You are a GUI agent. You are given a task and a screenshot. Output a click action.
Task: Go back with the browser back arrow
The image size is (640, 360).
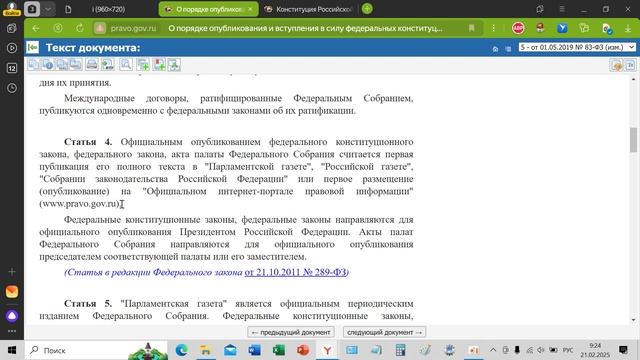click(x=36, y=28)
